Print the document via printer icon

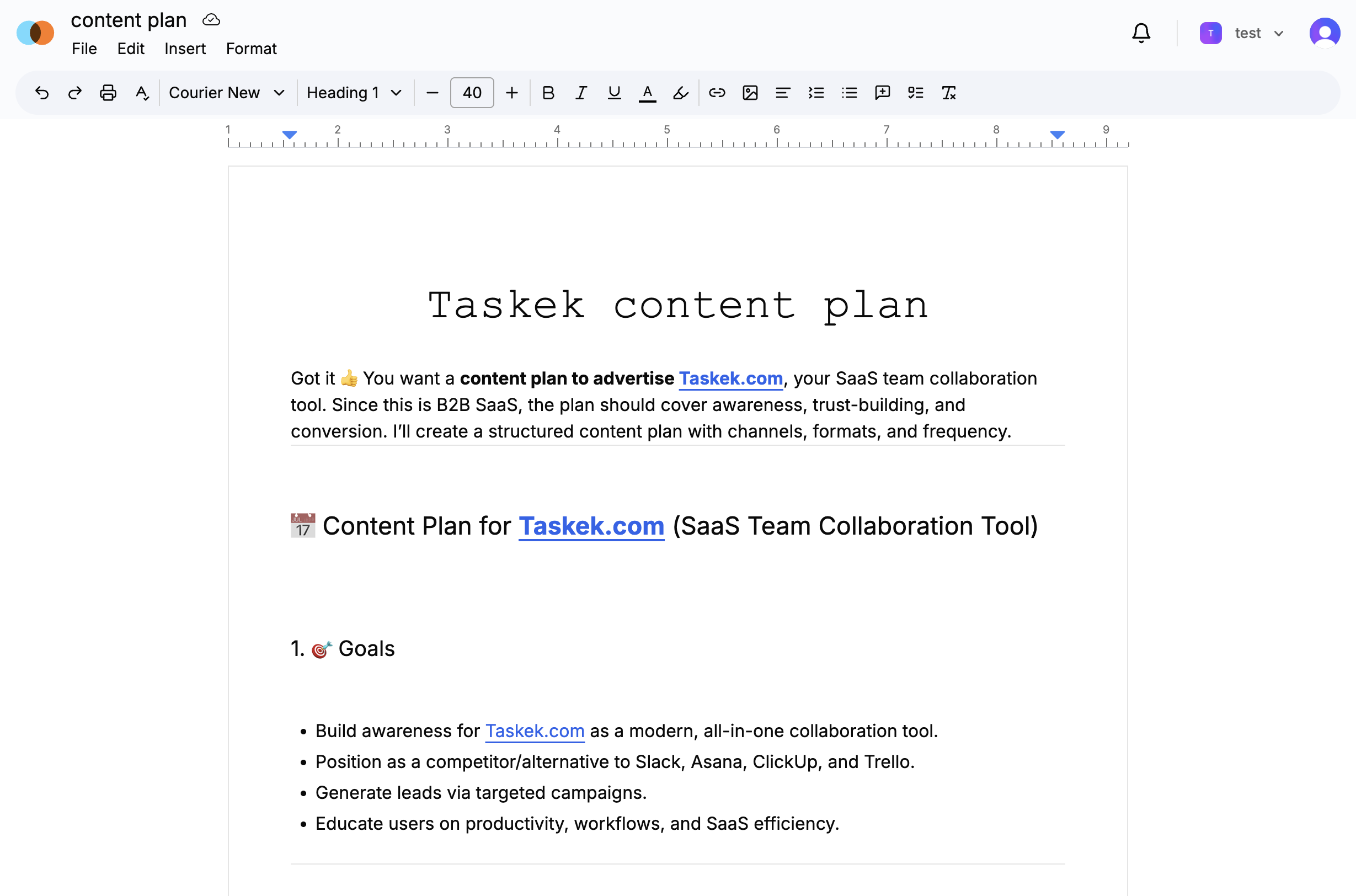(x=108, y=93)
